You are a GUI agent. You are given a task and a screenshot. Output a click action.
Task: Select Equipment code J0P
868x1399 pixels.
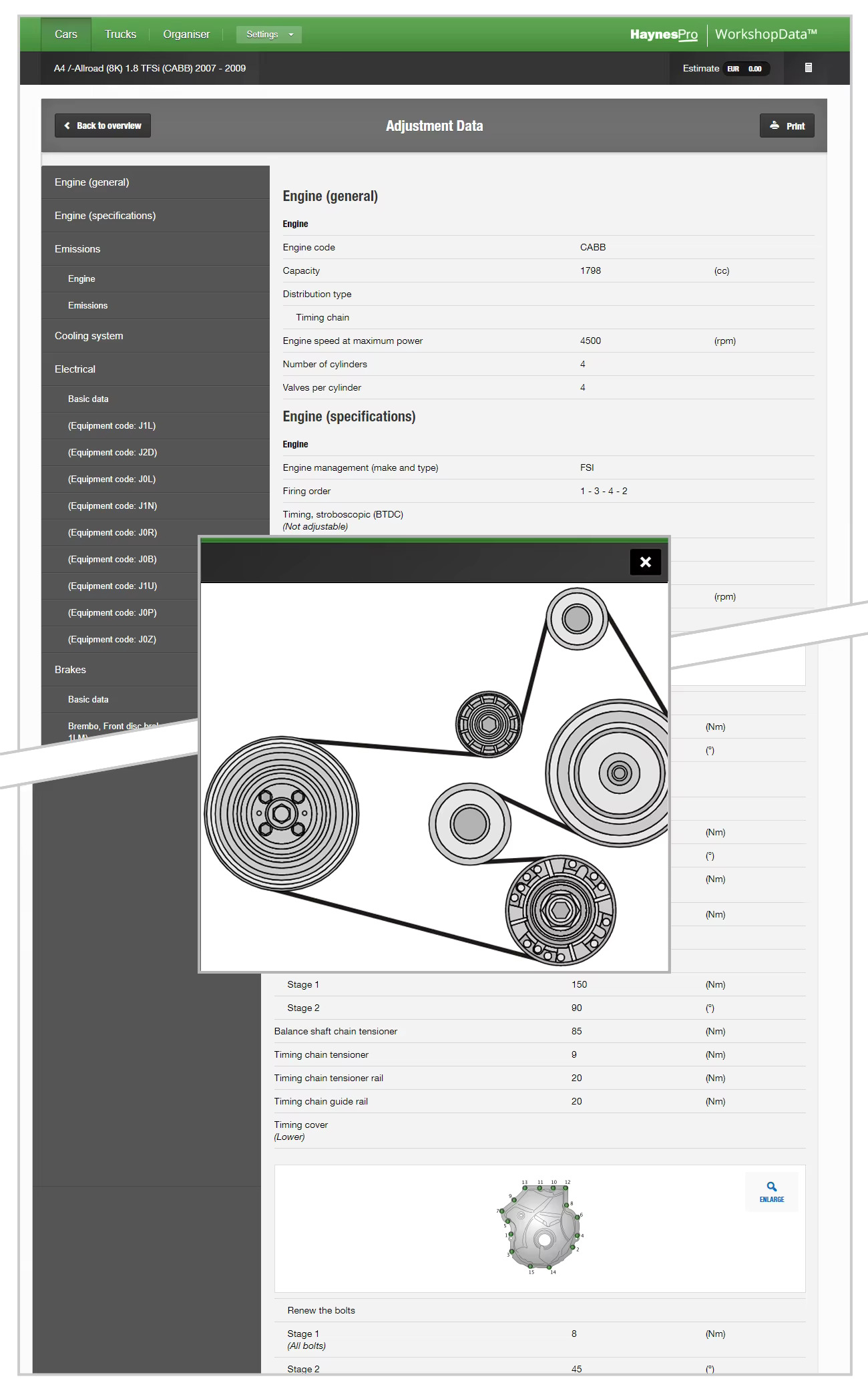(120, 613)
